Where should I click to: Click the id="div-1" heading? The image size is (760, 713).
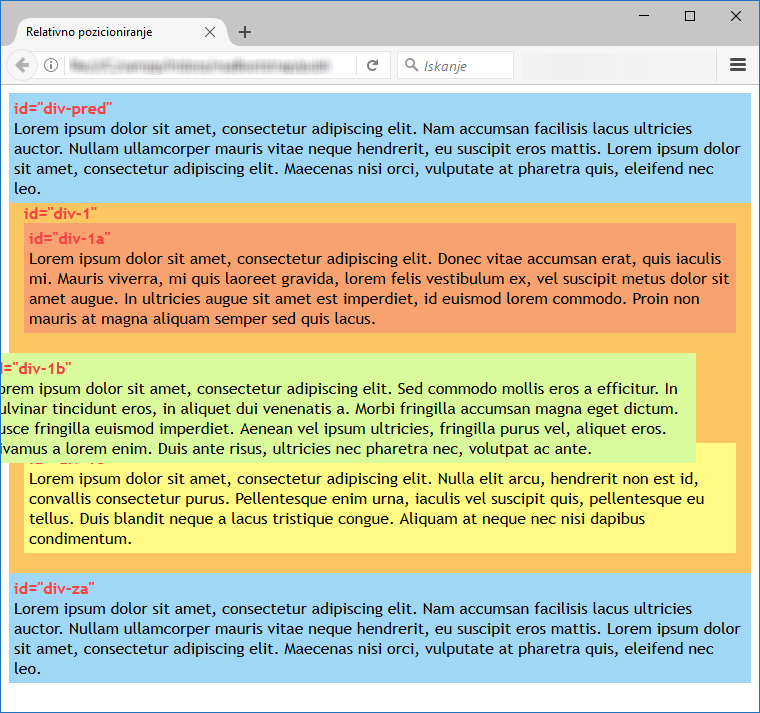61,213
